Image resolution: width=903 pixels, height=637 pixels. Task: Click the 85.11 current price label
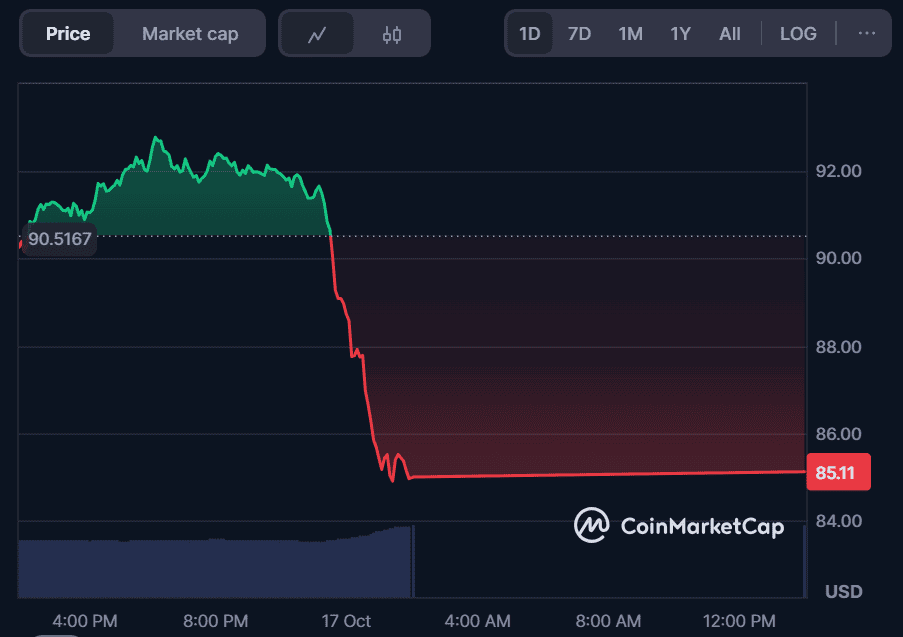(837, 472)
